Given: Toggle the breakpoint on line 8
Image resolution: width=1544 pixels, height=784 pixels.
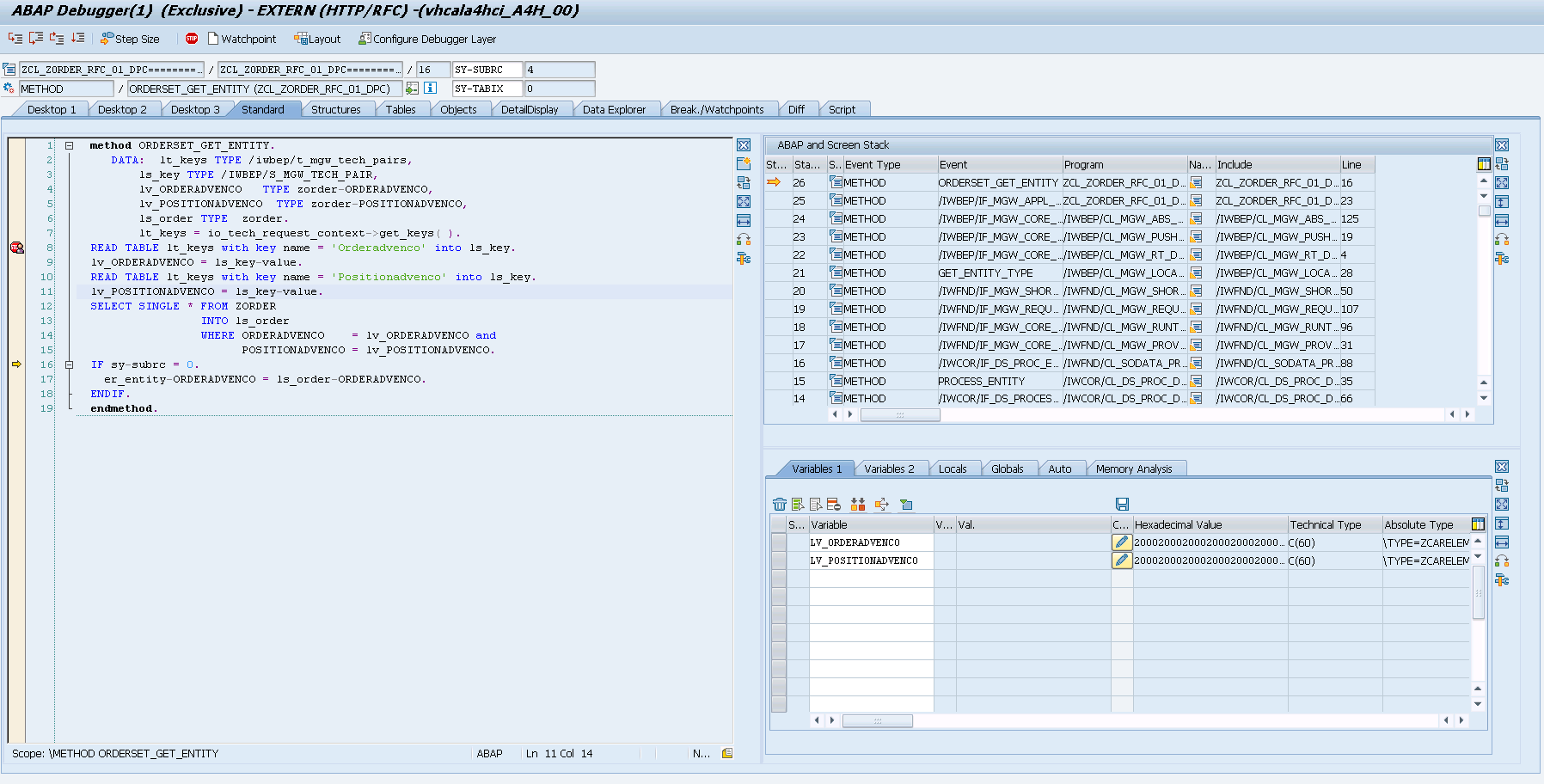Looking at the screenshot, I should (x=16, y=248).
